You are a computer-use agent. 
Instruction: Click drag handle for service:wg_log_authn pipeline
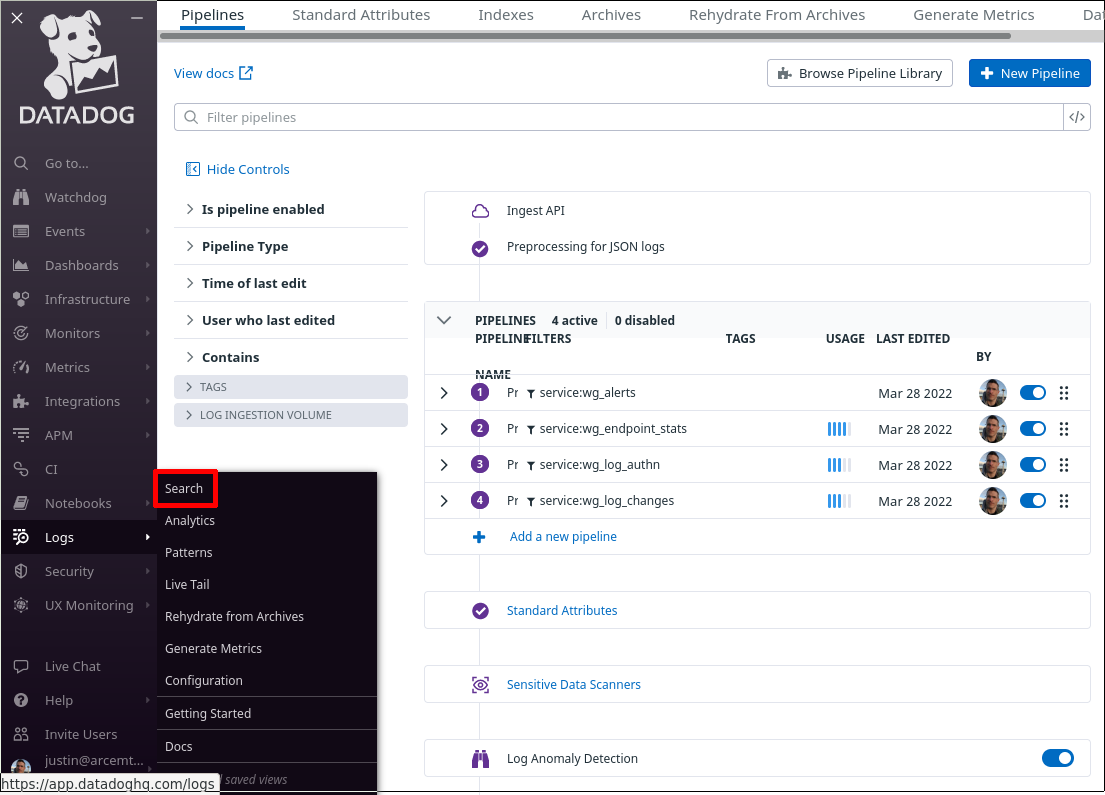1064,464
